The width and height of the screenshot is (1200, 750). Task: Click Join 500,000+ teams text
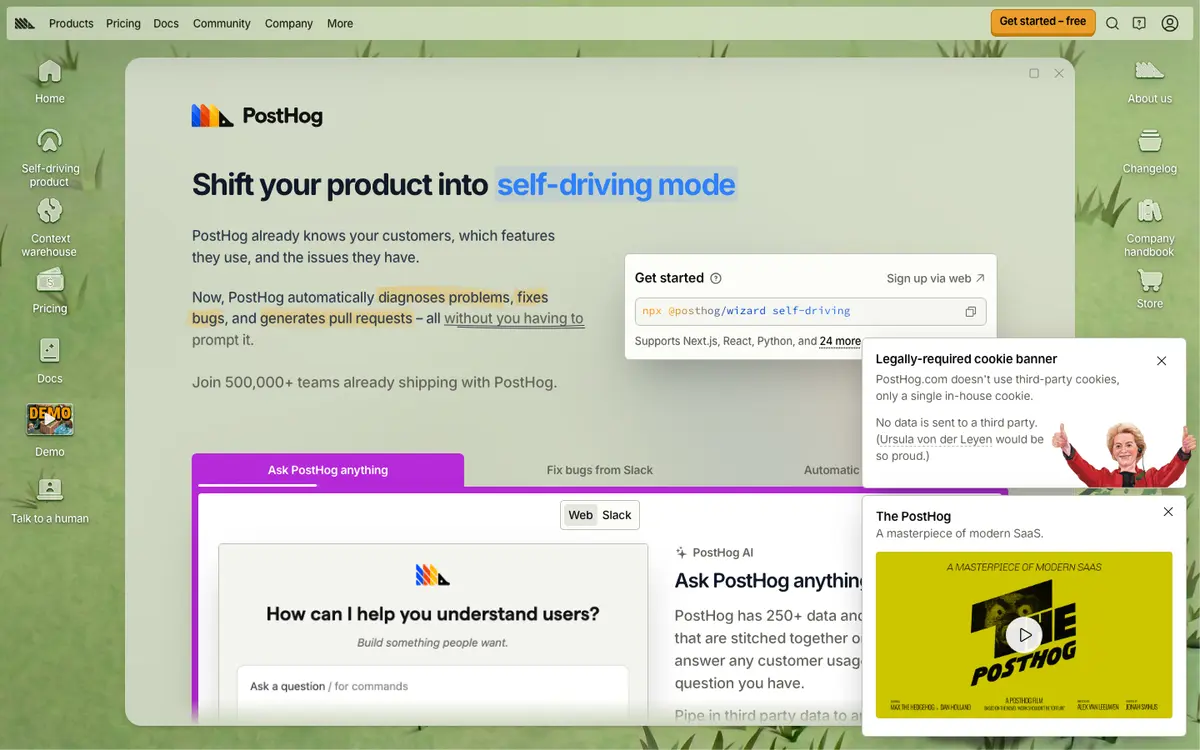374,382
